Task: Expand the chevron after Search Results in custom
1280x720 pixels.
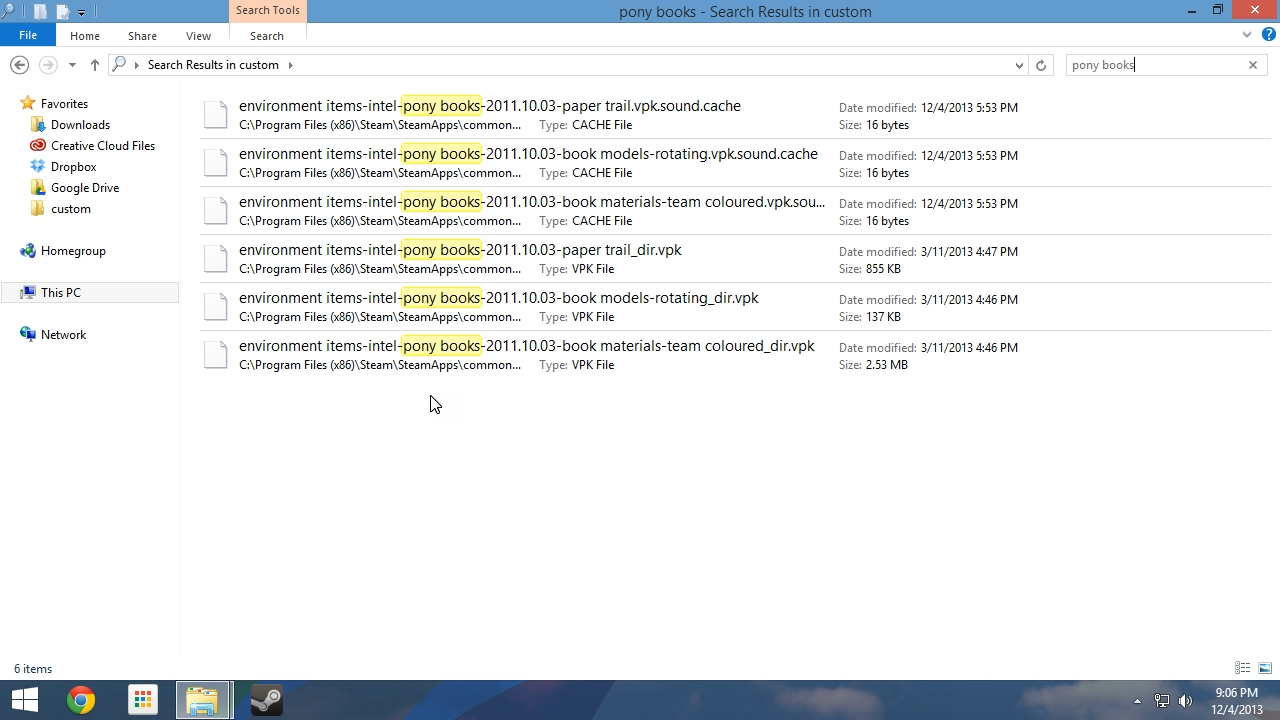Action: pyautogui.click(x=290, y=65)
